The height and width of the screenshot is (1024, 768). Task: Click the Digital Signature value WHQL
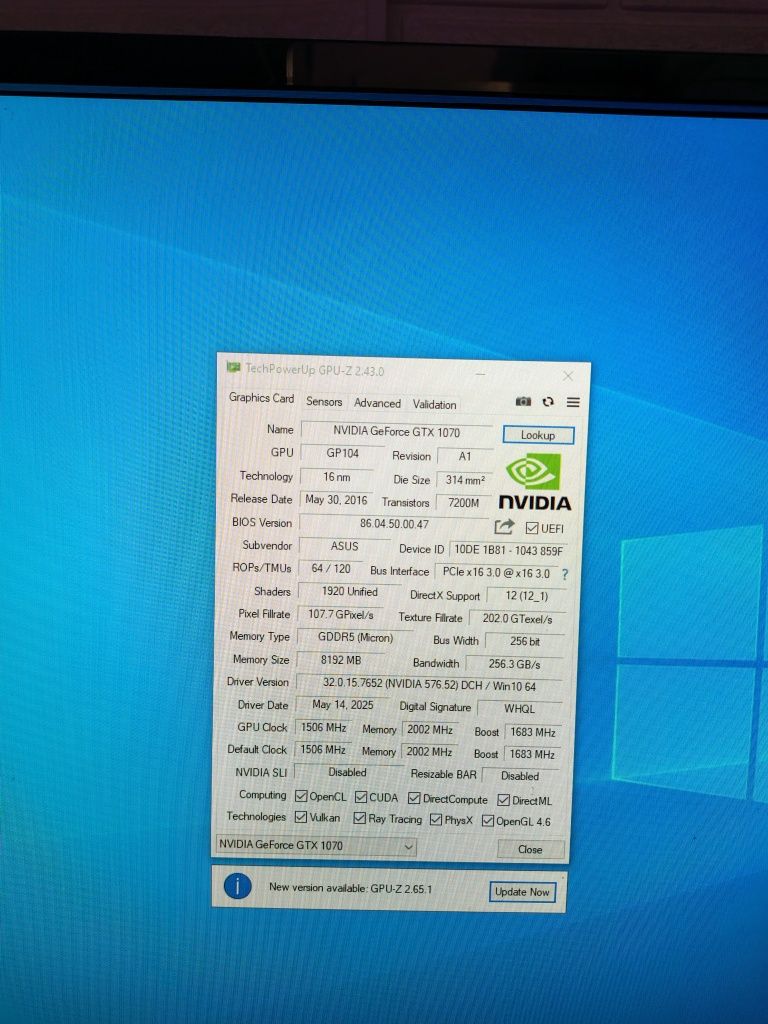coord(520,709)
